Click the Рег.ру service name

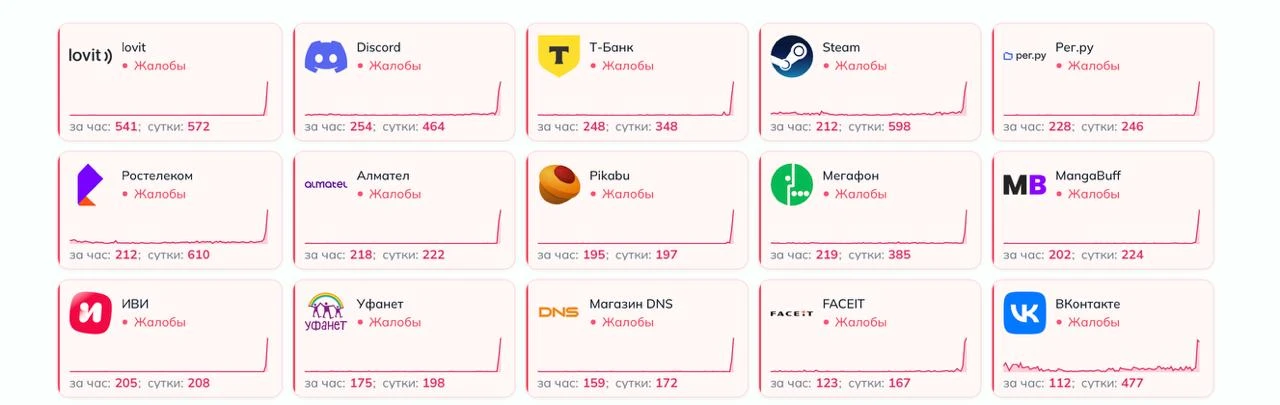[1074, 47]
